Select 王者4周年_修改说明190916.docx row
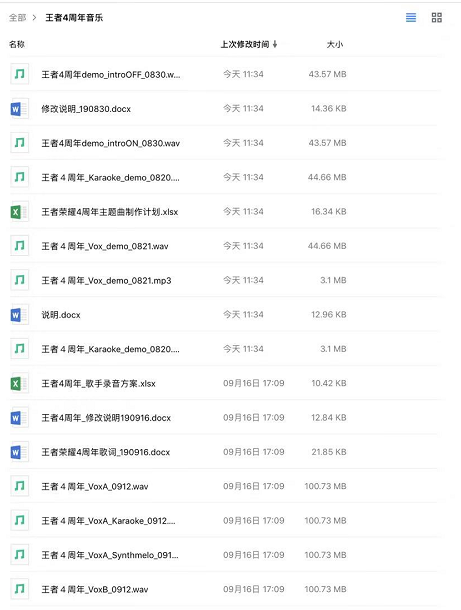 [224, 417]
